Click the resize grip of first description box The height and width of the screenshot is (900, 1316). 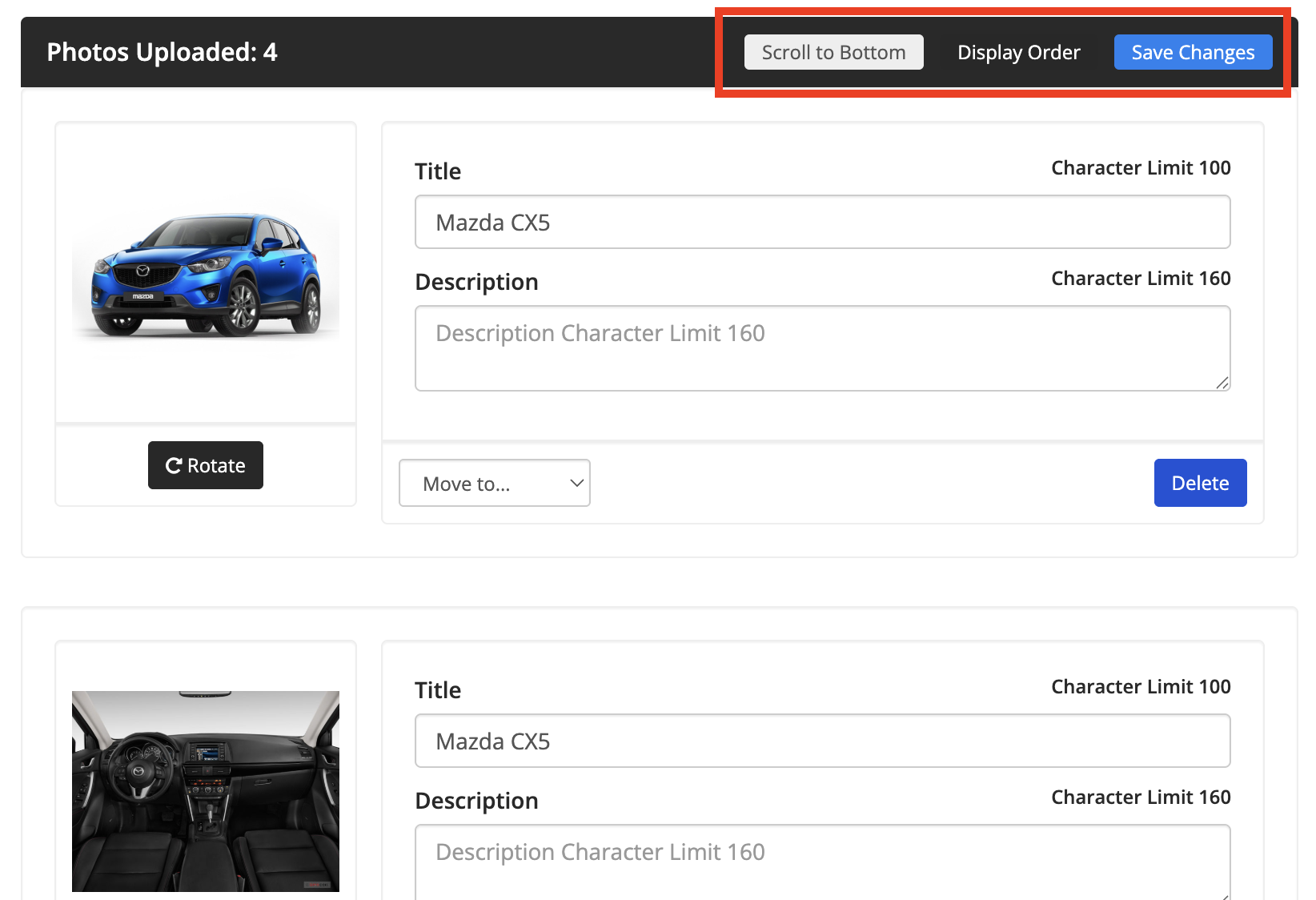[1222, 384]
